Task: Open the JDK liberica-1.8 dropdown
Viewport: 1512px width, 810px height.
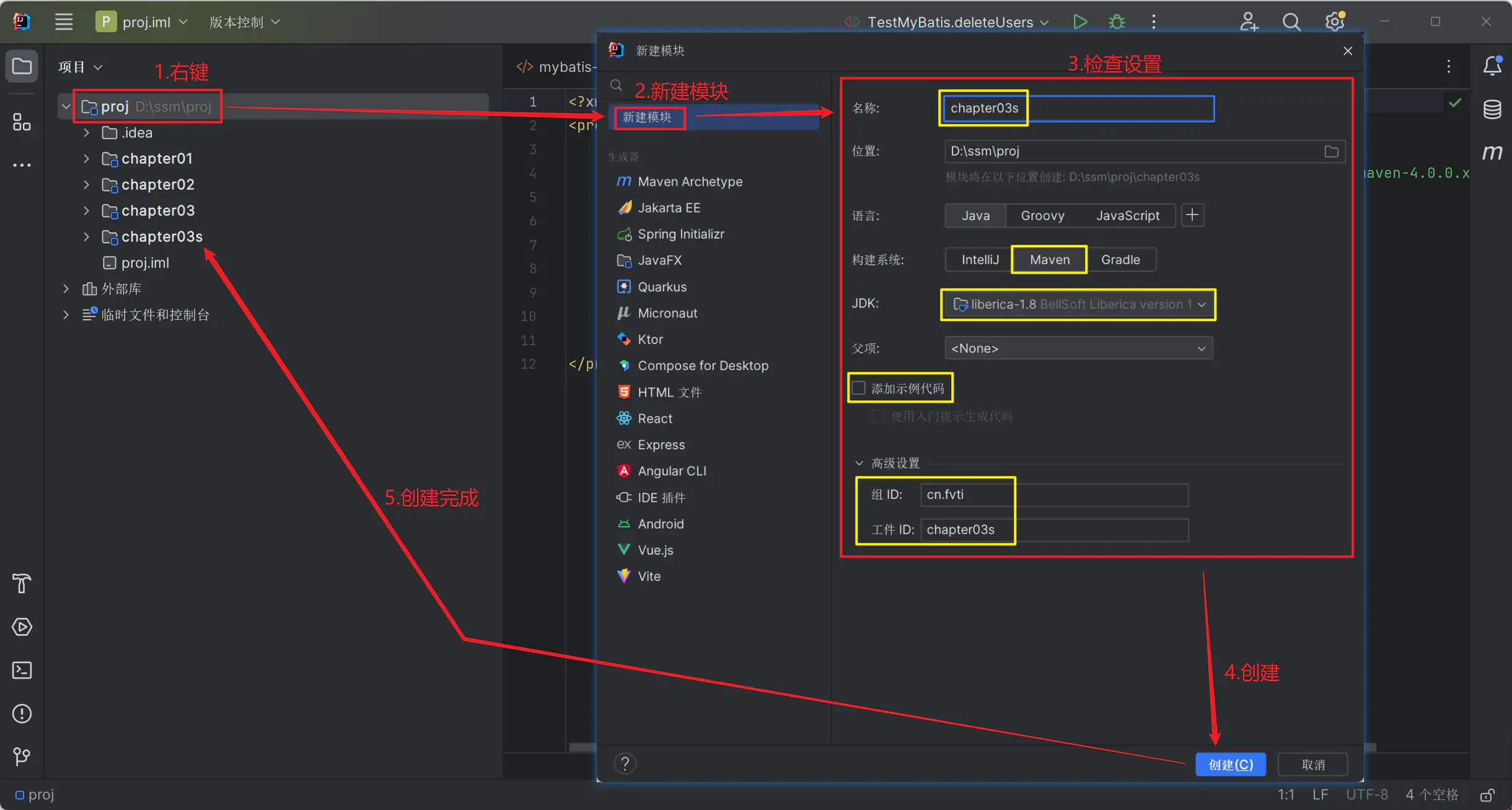Action: (x=1078, y=304)
